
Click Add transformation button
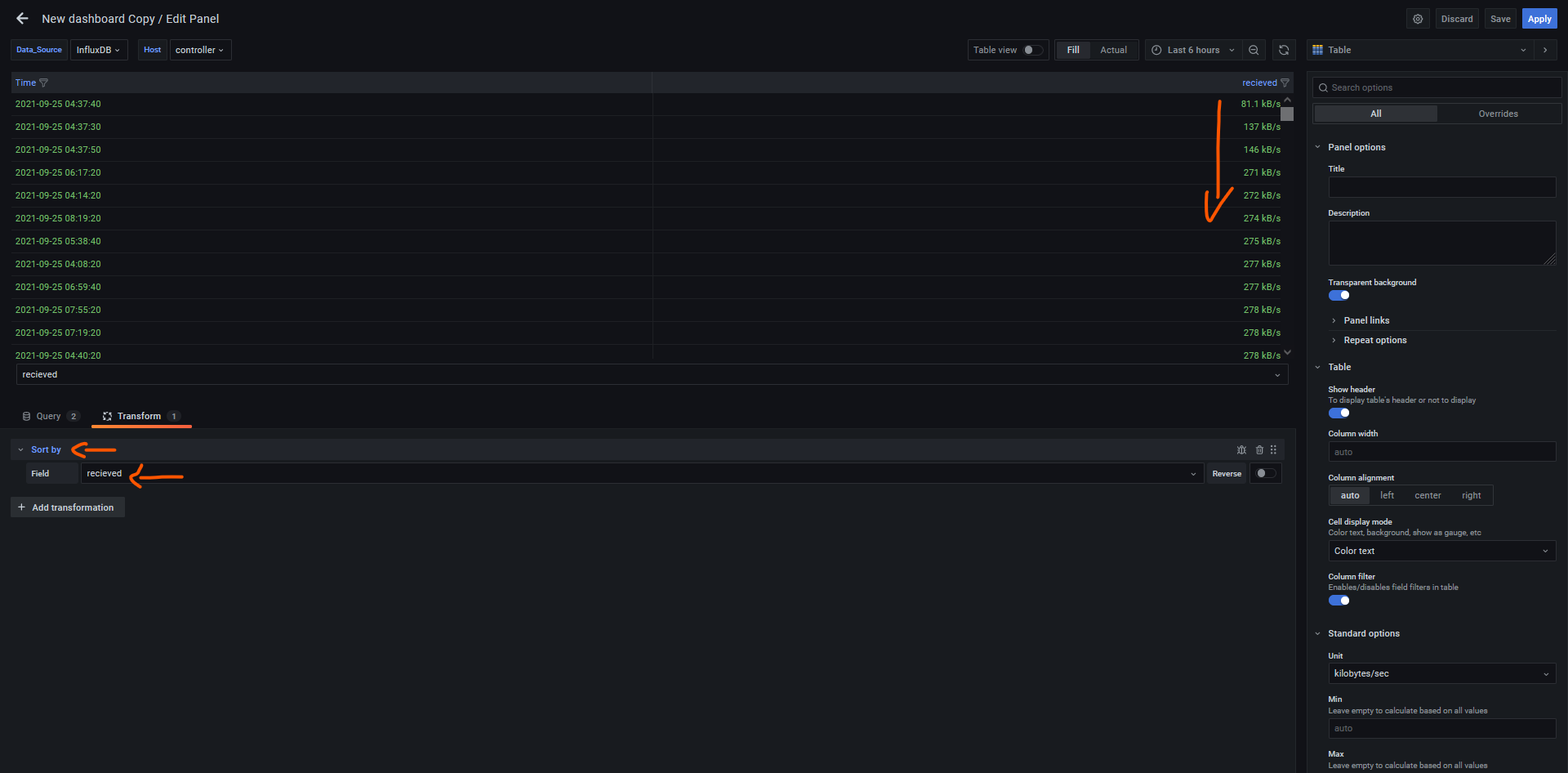pos(67,507)
